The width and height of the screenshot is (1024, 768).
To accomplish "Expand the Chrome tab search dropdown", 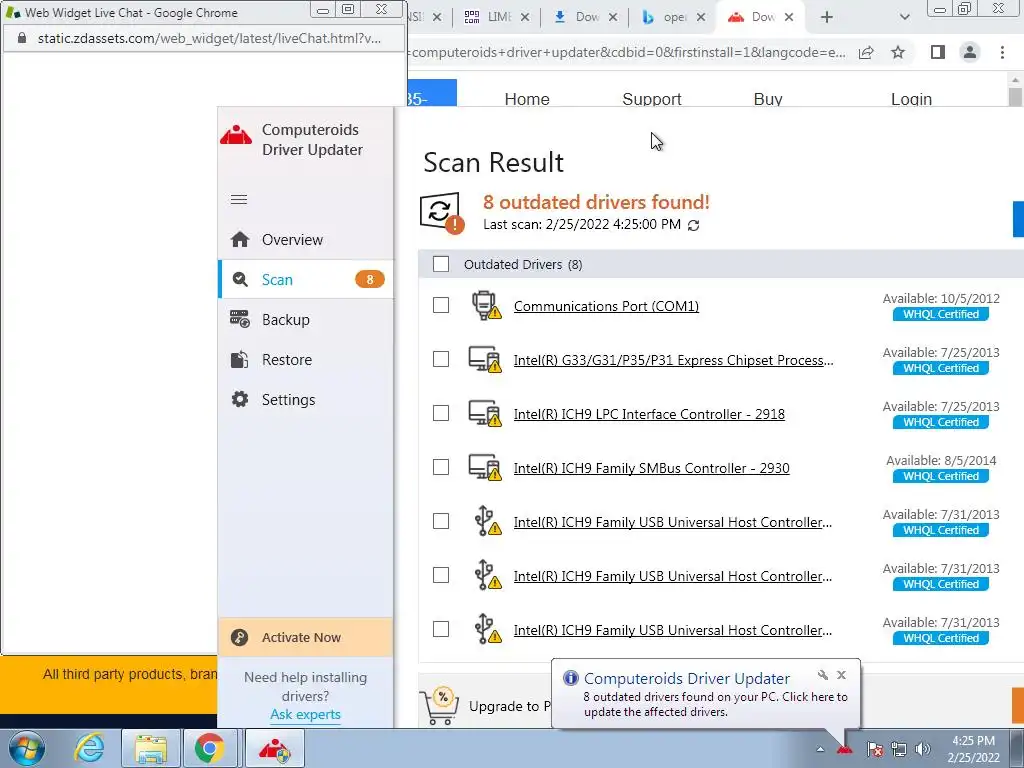I will 904,17.
